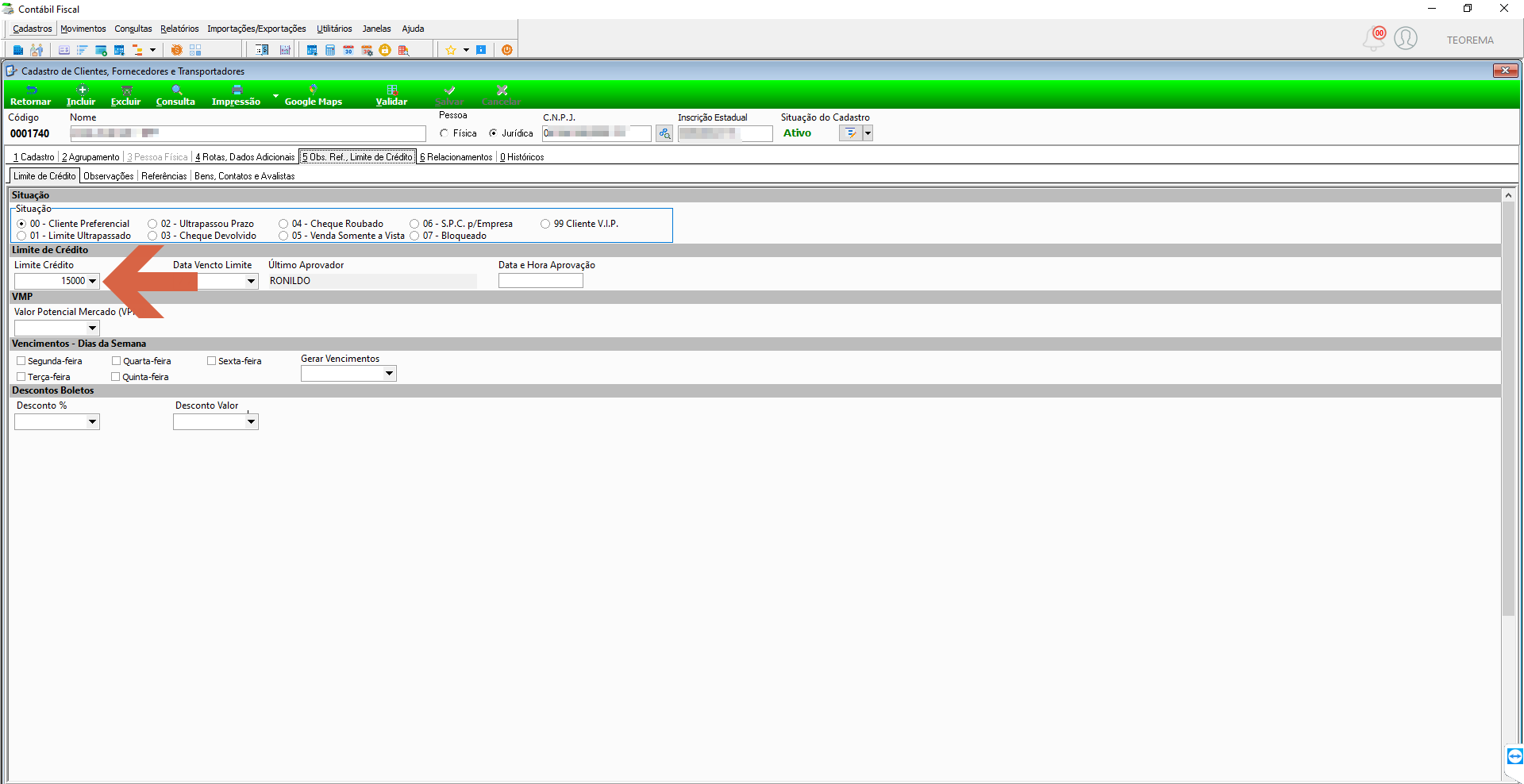1524x784 pixels.
Task: Click Retornar in green toolbar
Action: pos(30,95)
